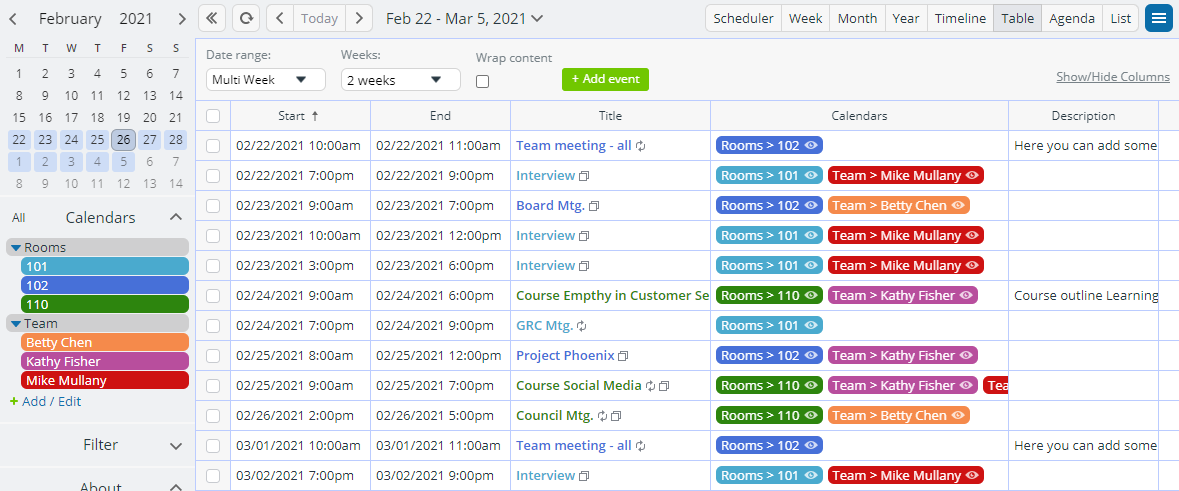This screenshot has height=491, width=1179.
Task: Open the blue hamburger menu button
Action: coord(1160,18)
